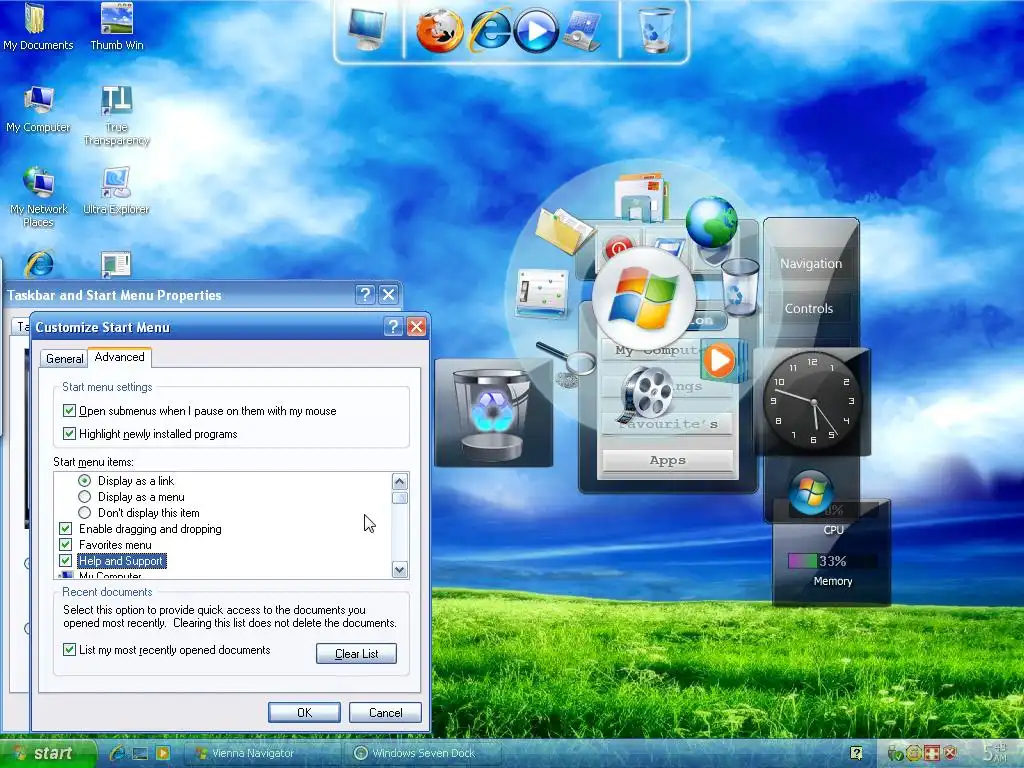Click the small Windows orb above CPU meter
This screenshot has width=1024, height=768.
pyautogui.click(x=810, y=492)
